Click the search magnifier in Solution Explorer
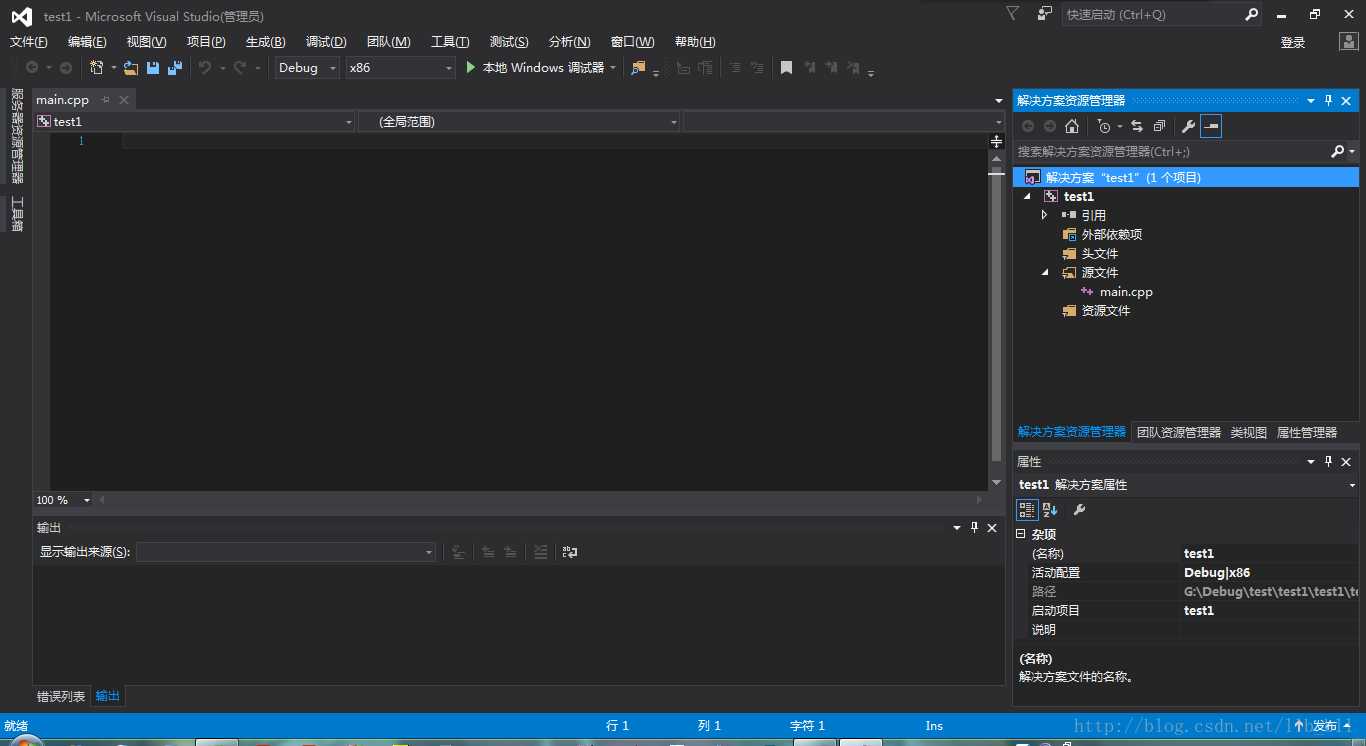1366x746 pixels. click(x=1338, y=151)
